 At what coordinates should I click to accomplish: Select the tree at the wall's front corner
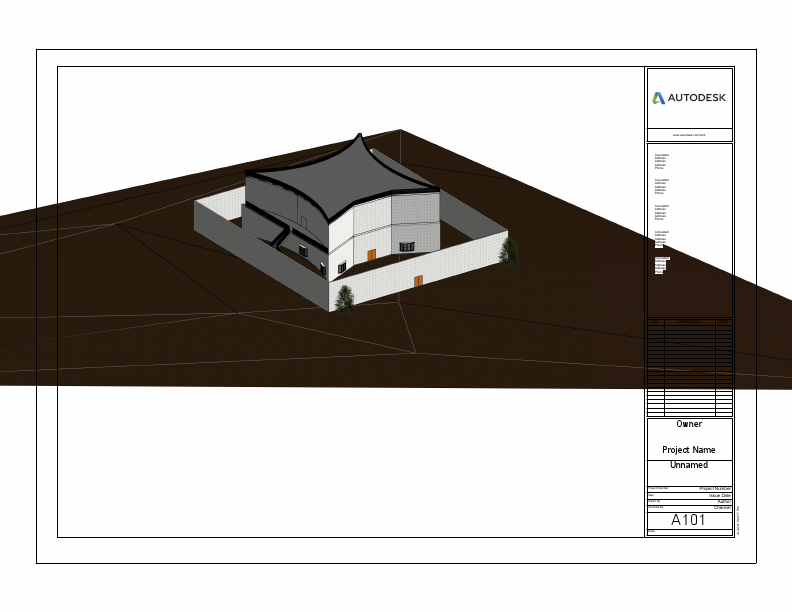(x=344, y=299)
